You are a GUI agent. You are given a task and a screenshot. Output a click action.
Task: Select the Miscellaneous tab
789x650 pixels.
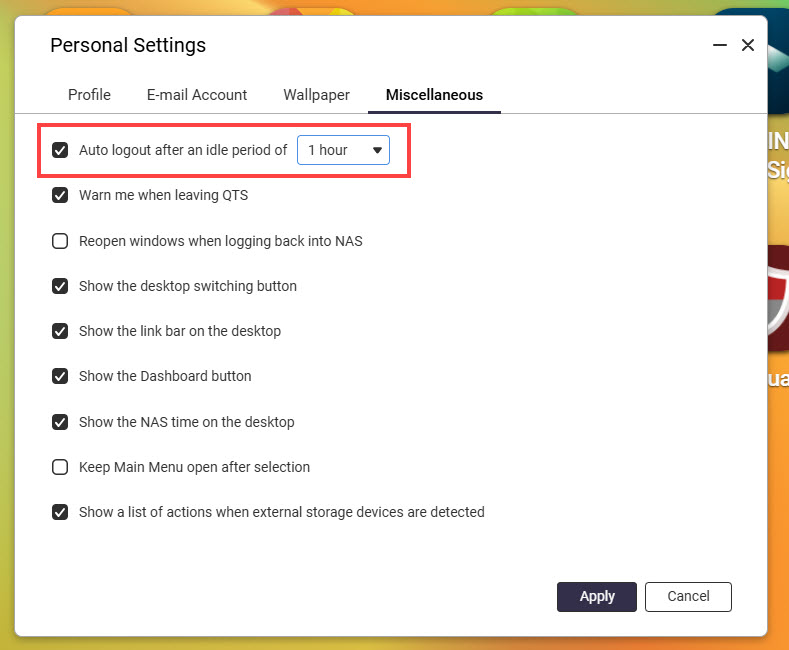pos(434,95)
